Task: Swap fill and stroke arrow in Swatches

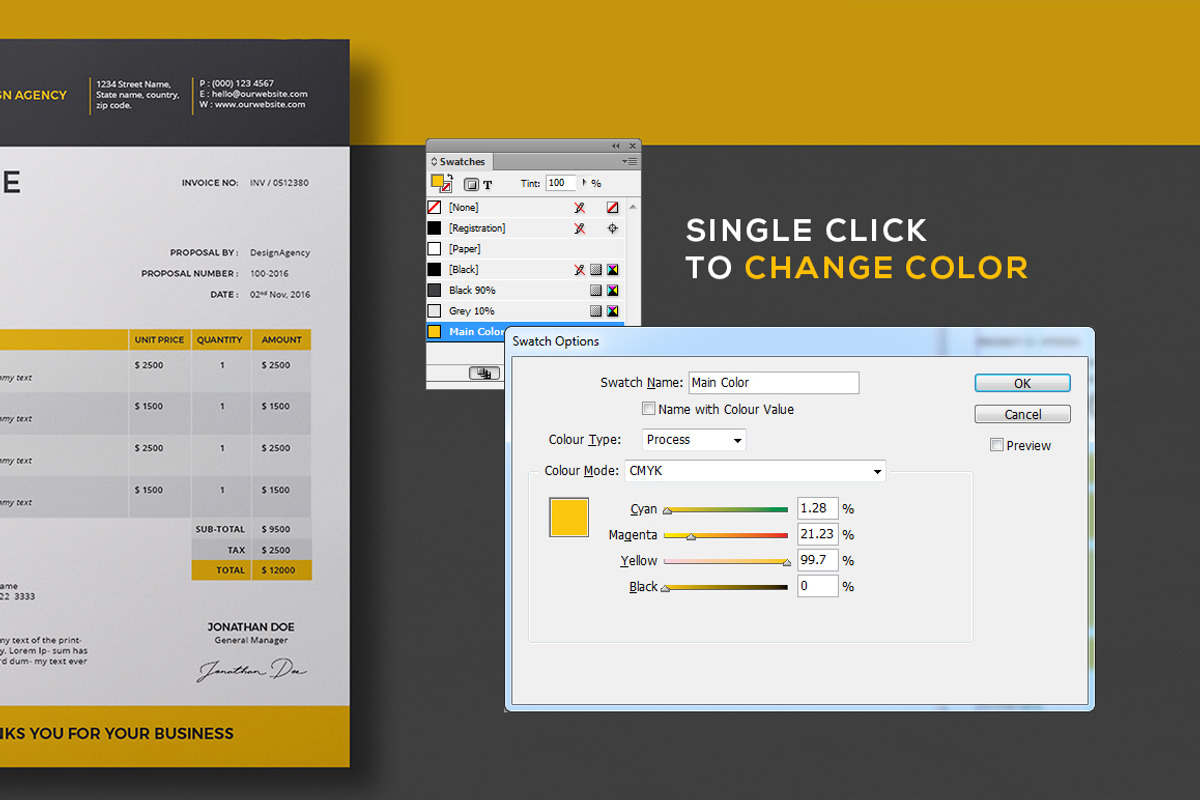Action: (x=449, y=176)
